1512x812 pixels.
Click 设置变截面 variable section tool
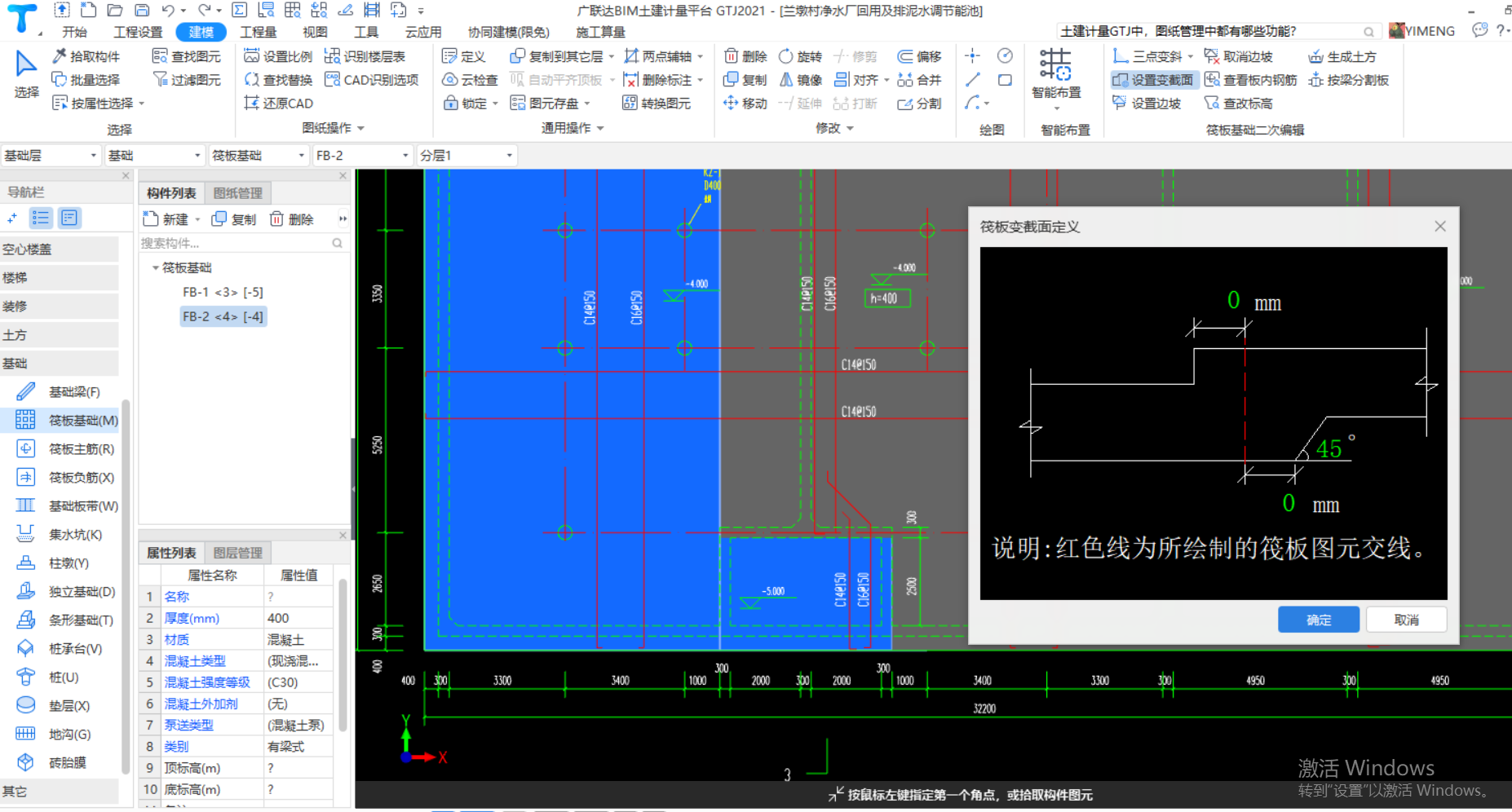1153,80
